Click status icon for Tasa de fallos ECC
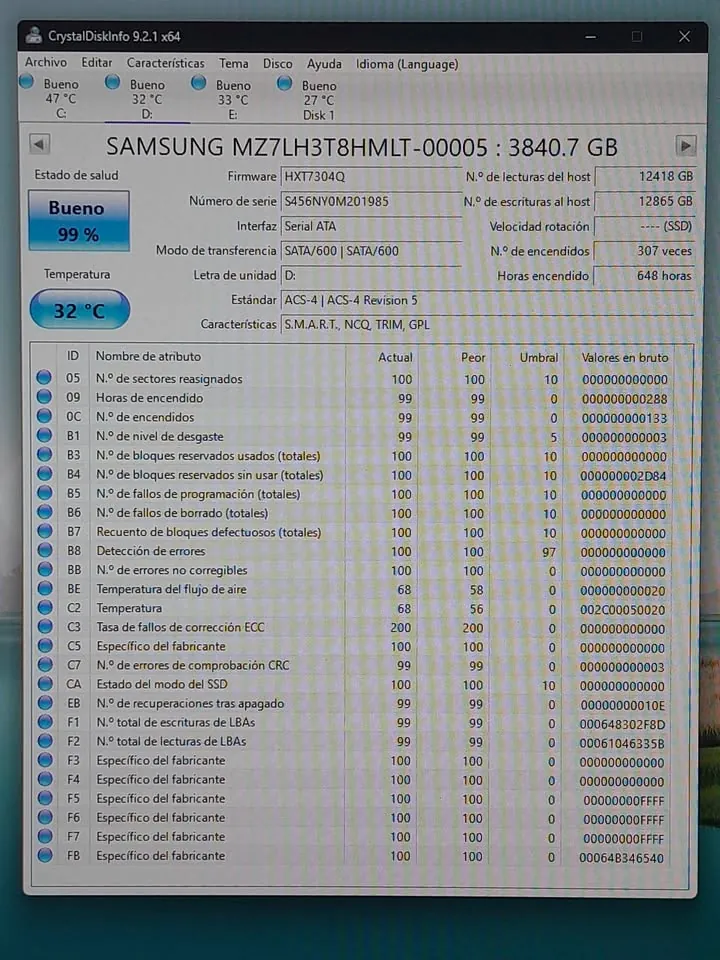The width and height of the screenshot is (720, 960). 44,625
